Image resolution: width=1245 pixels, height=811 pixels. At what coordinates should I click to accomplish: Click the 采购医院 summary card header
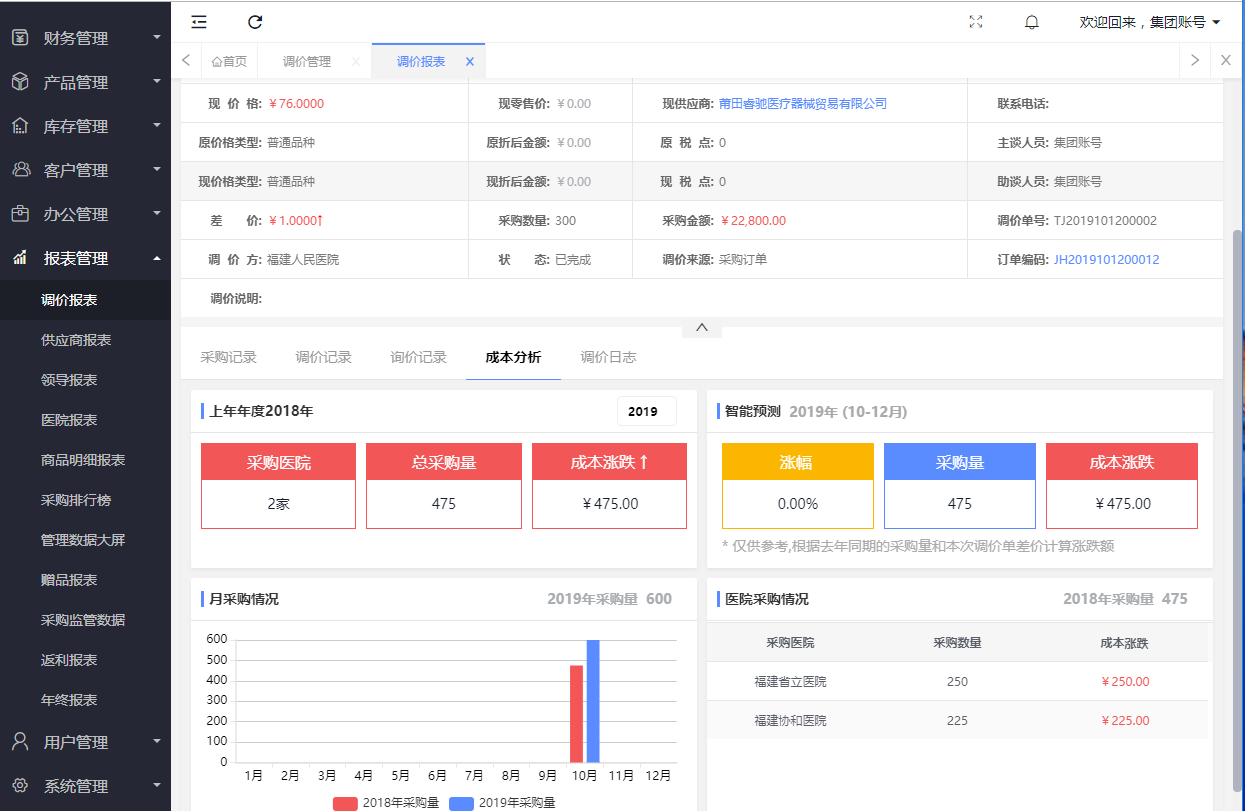[279, 462]
